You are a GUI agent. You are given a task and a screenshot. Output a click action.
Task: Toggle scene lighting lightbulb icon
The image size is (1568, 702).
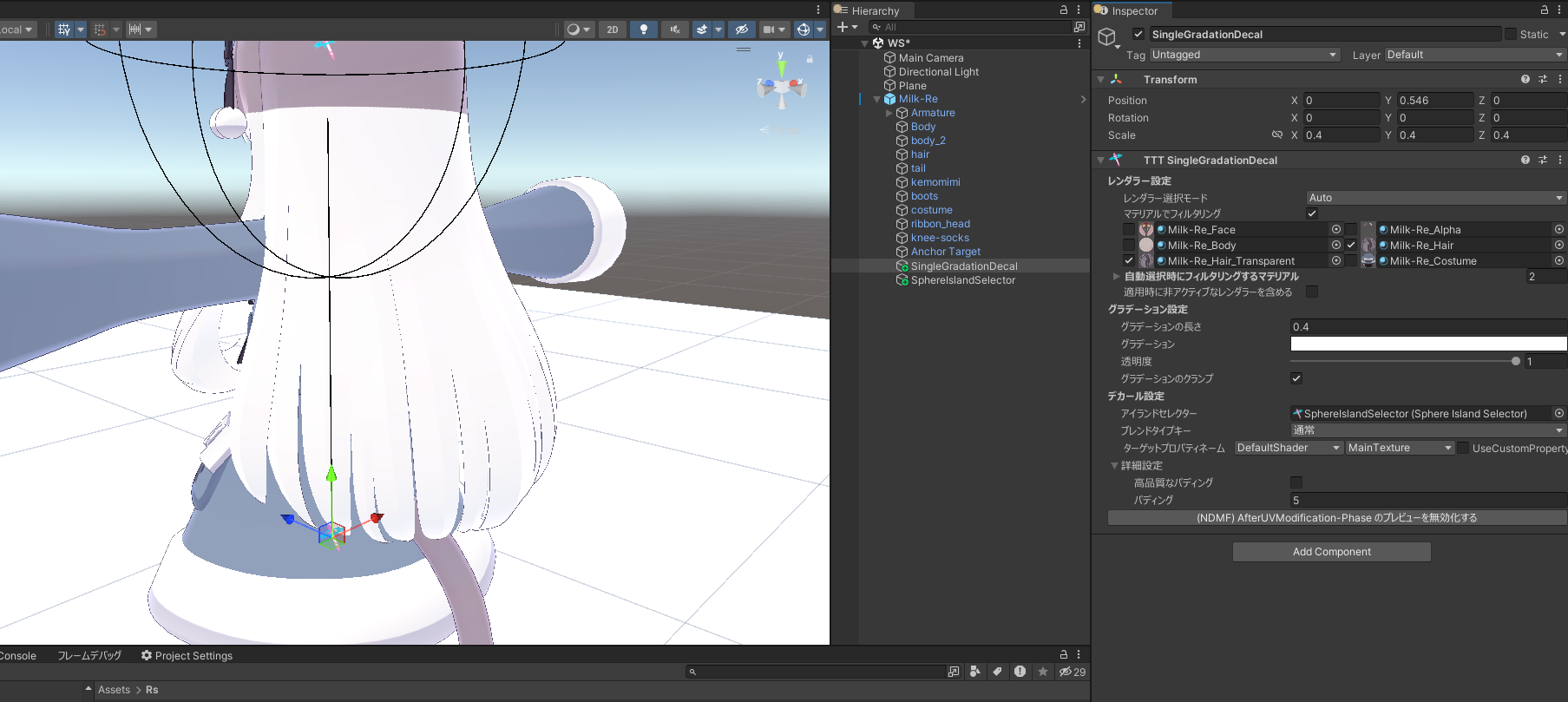(x=643, y=30)
